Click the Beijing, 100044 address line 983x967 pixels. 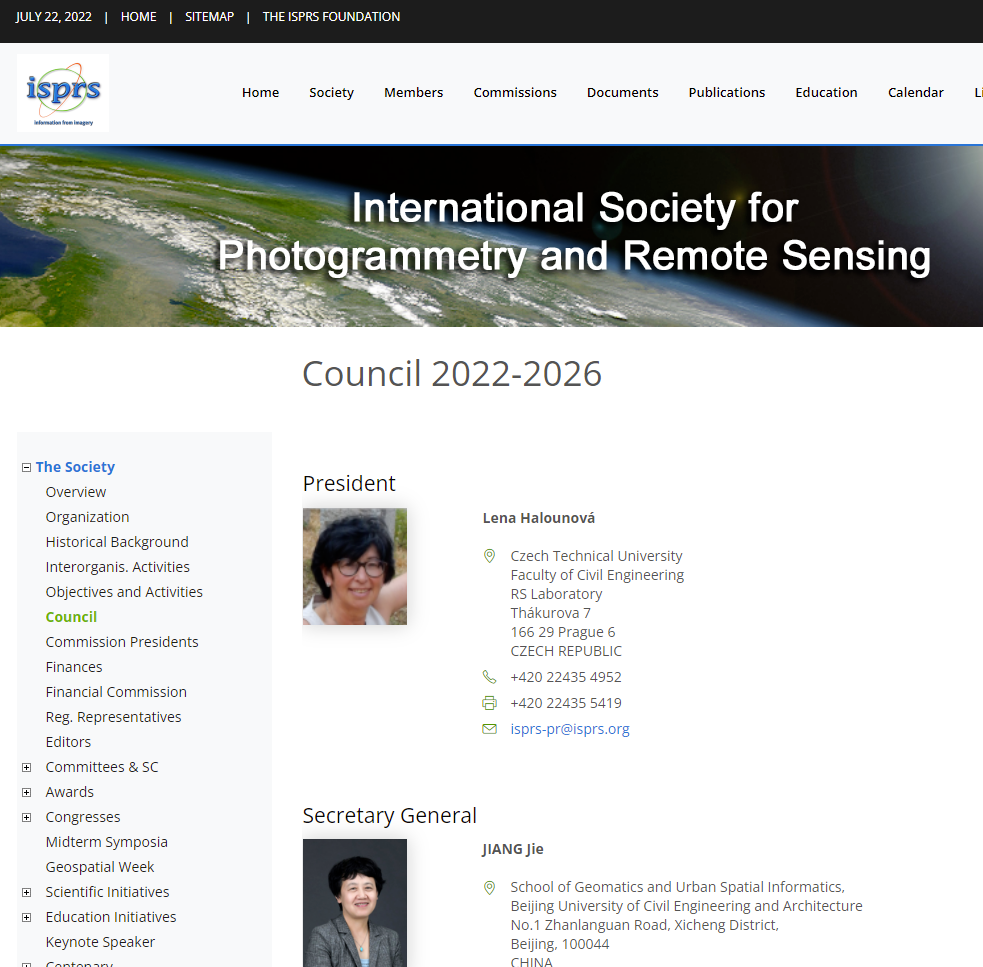pos(560,944)
